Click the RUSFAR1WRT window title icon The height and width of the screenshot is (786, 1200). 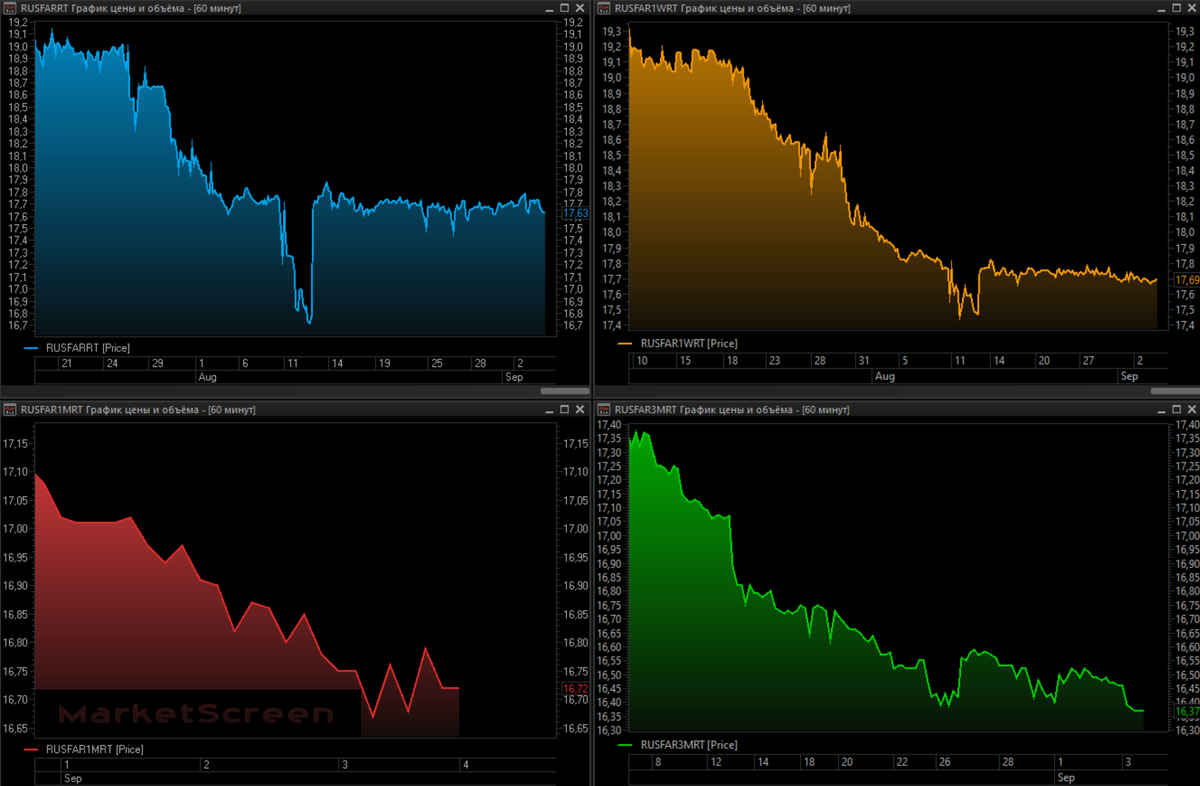(605, 7)
